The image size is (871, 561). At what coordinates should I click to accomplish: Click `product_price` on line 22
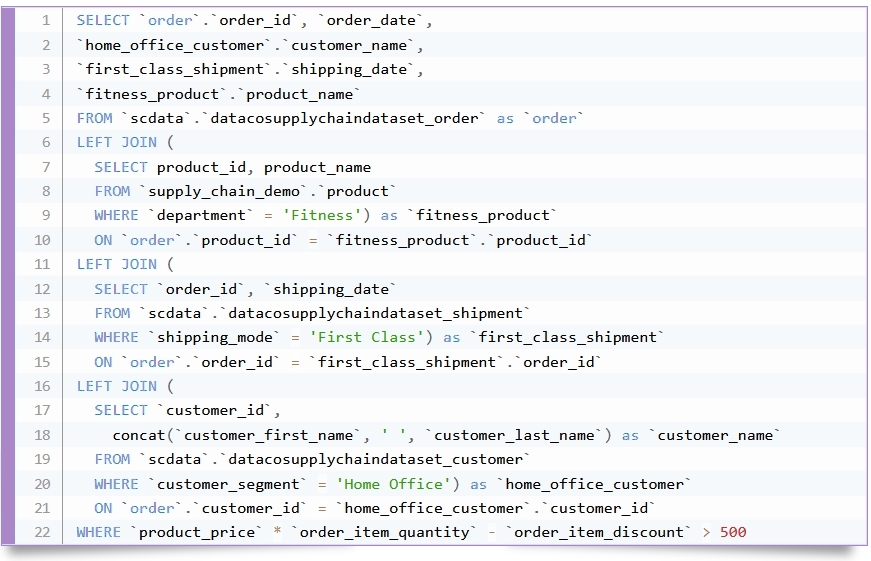[x=197, y=532]
